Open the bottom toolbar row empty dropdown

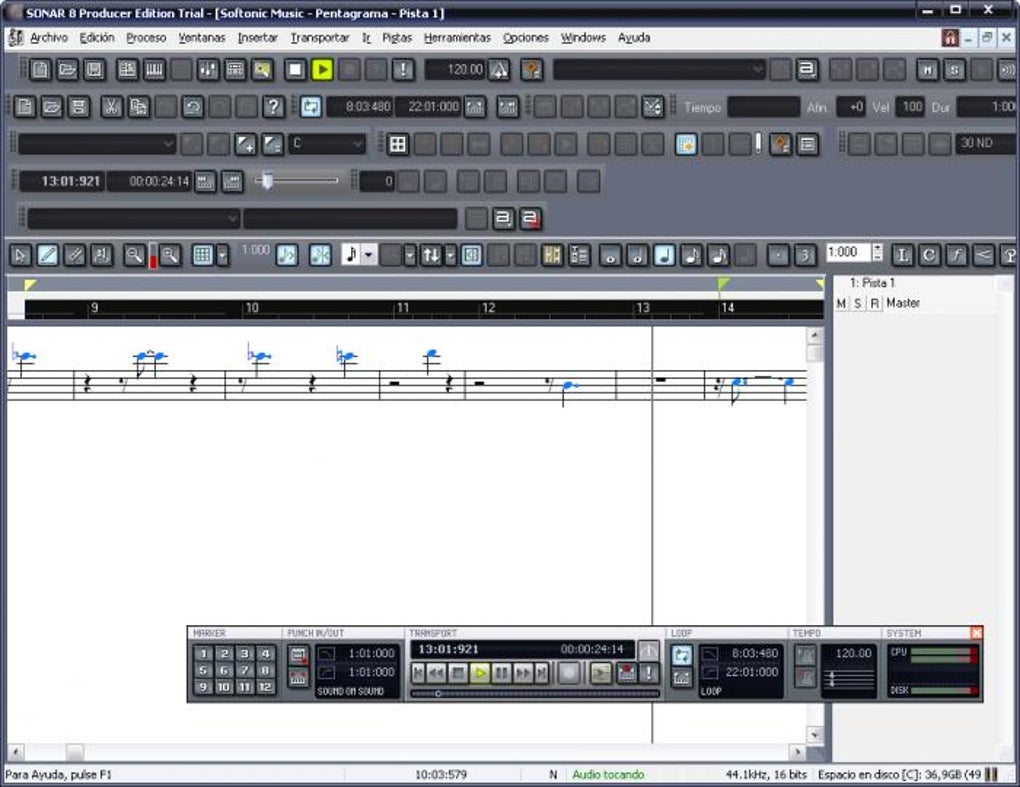coord(133,219)
